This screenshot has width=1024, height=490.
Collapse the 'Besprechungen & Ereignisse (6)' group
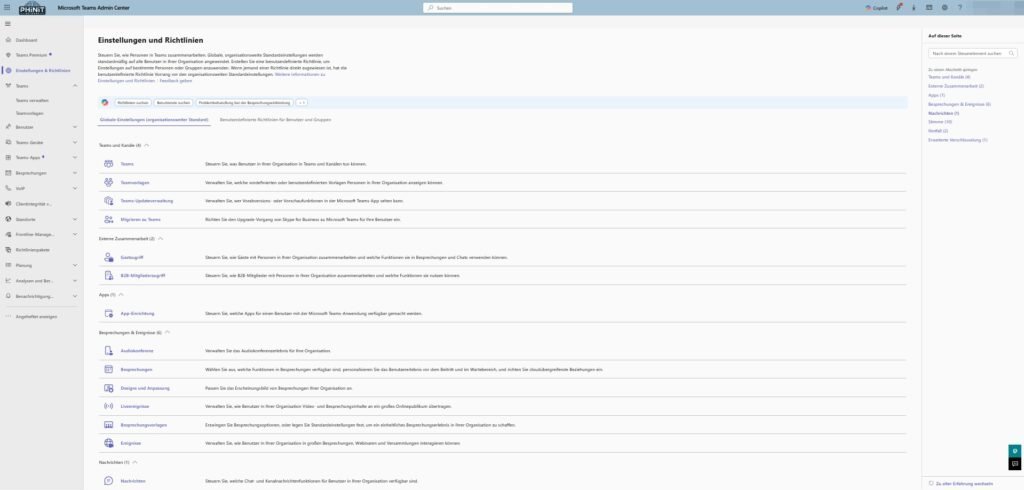pos(168,332)
